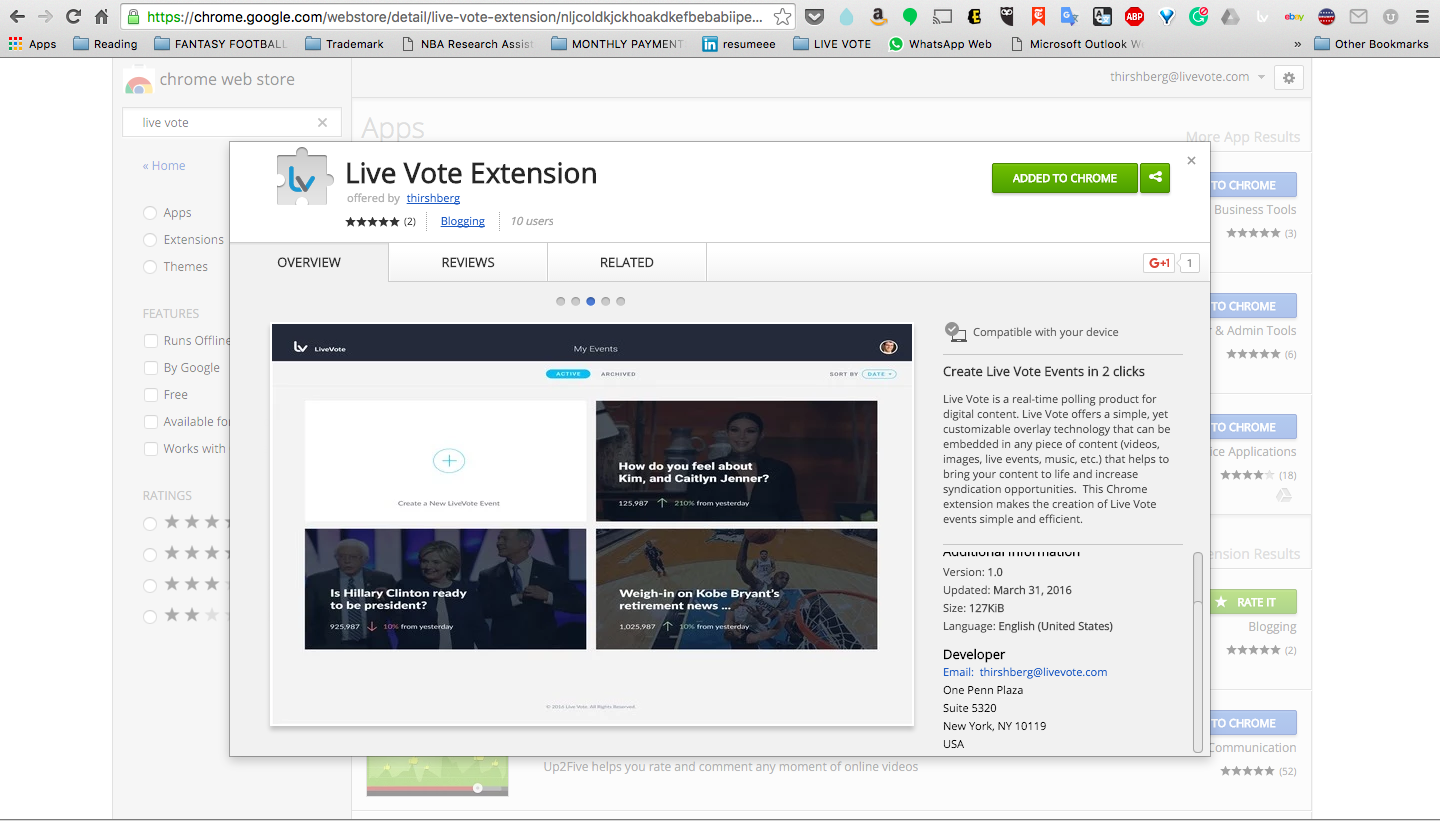This screenshot has width=1440, height=821.
Task: Select the RELATED tab
Action: coord(626,262)
